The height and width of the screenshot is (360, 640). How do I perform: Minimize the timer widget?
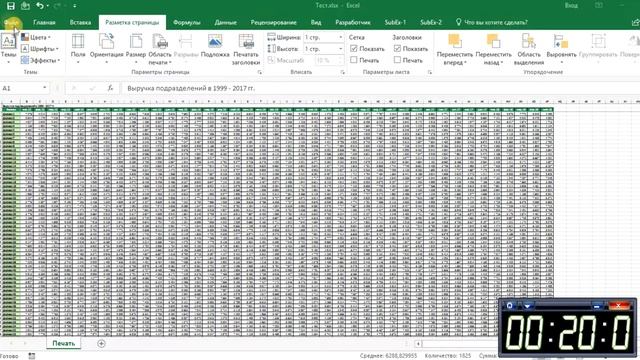pos(597,306)
